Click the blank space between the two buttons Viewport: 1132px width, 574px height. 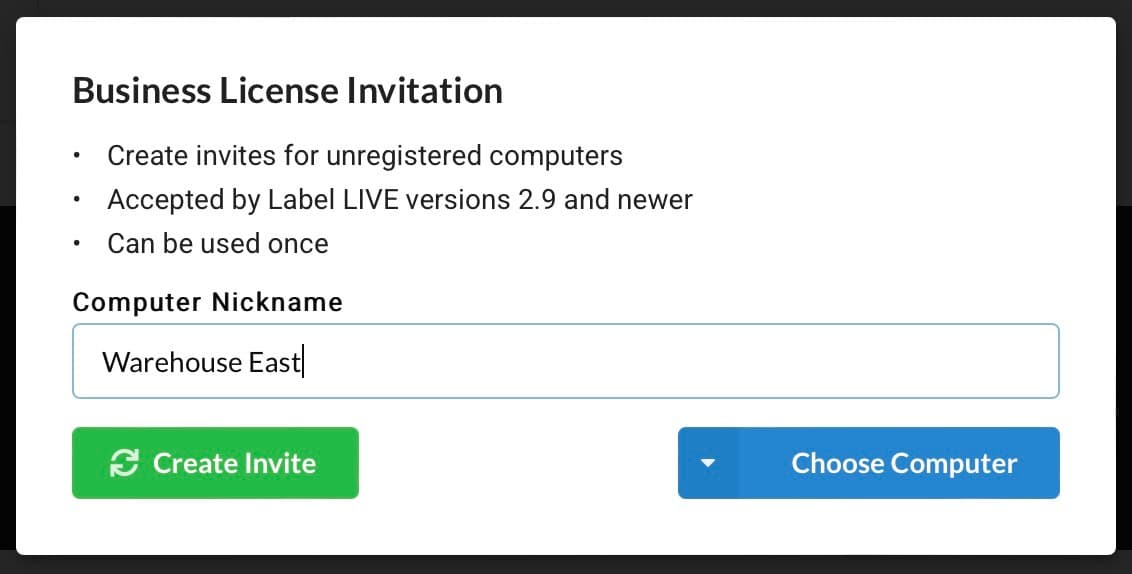tap(518, 463)
